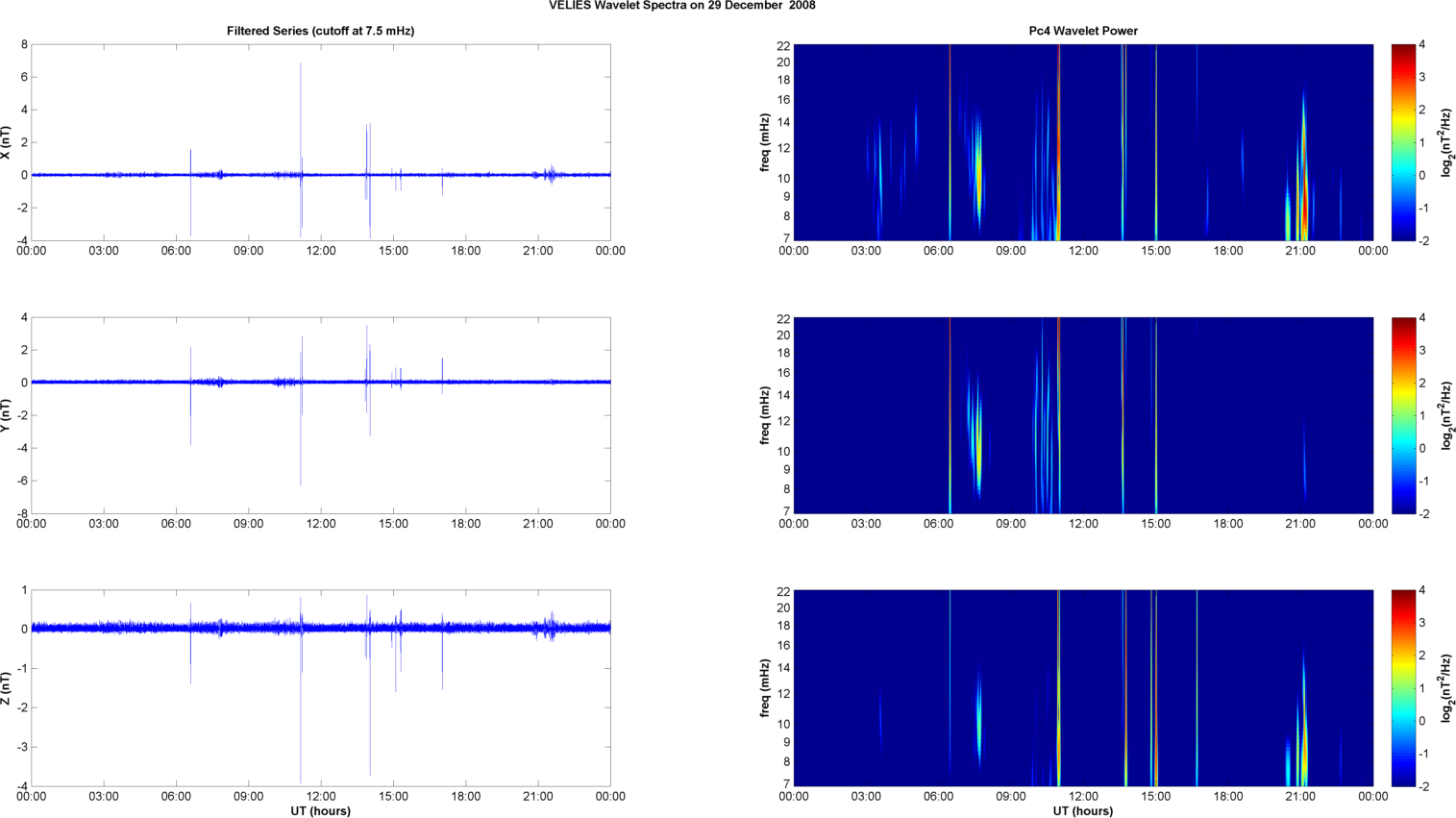Select the Pc4 Wavelet Power title
1456x818 pixels.
pos(1083,31)
